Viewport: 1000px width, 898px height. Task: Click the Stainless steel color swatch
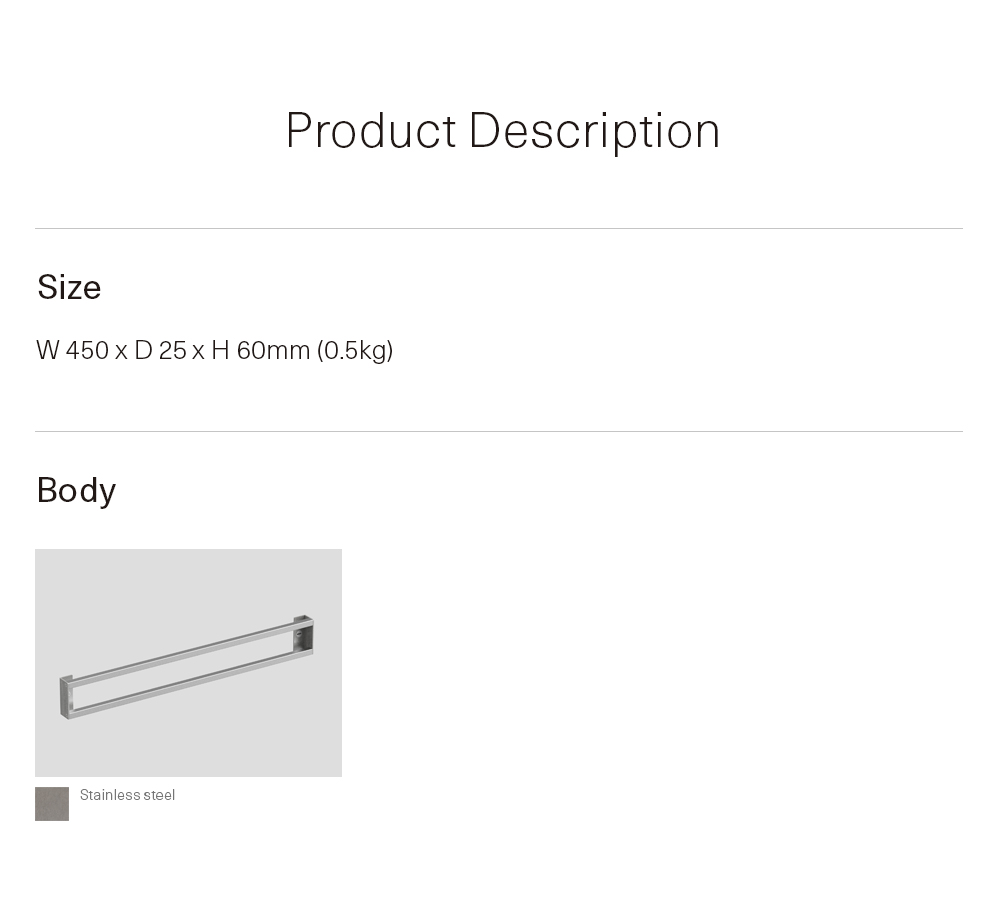pos(52,804)
